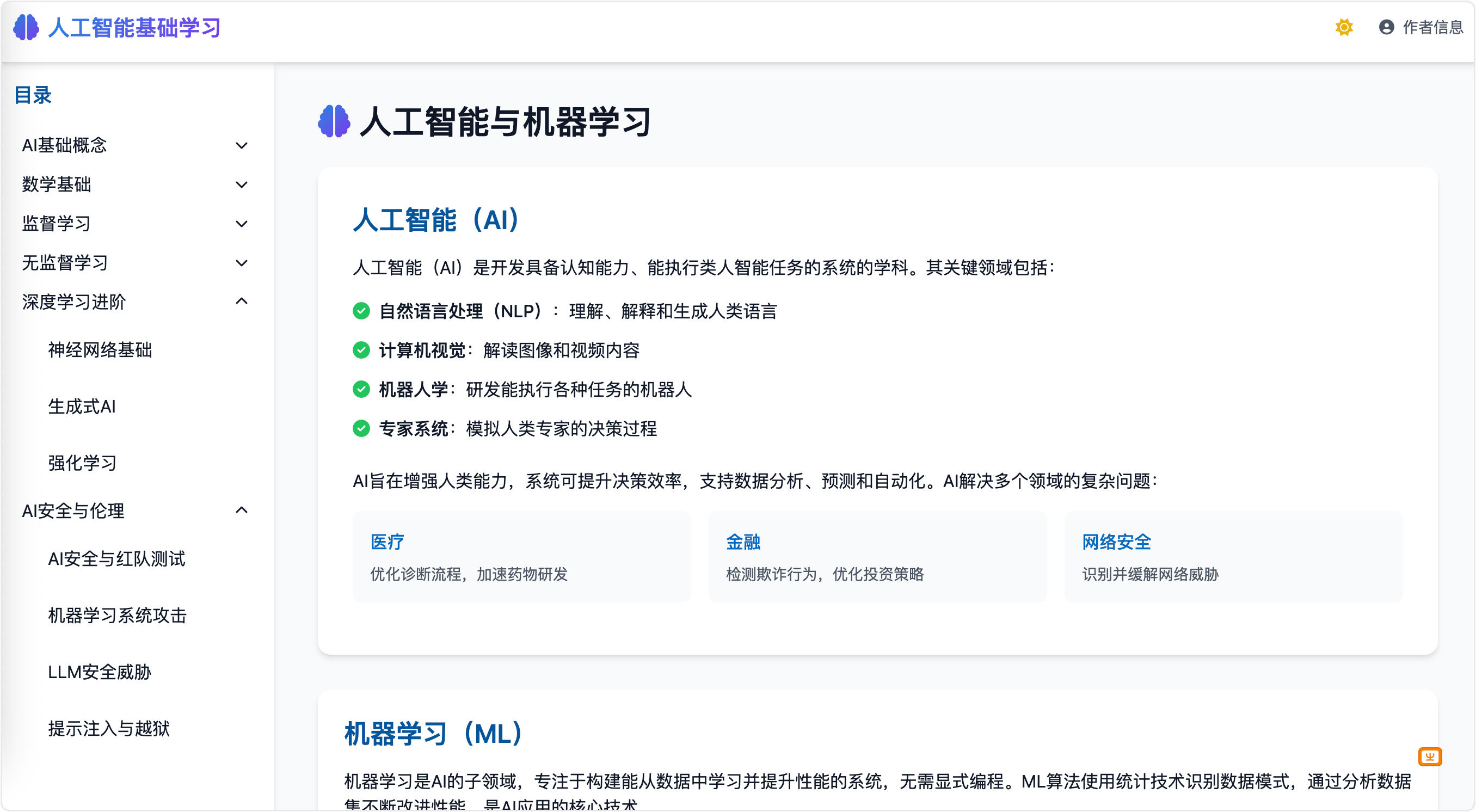This screenshot has width=1476, height=812.
Task: Click green checkmark next to 自然语言处理
Action: 361,311
